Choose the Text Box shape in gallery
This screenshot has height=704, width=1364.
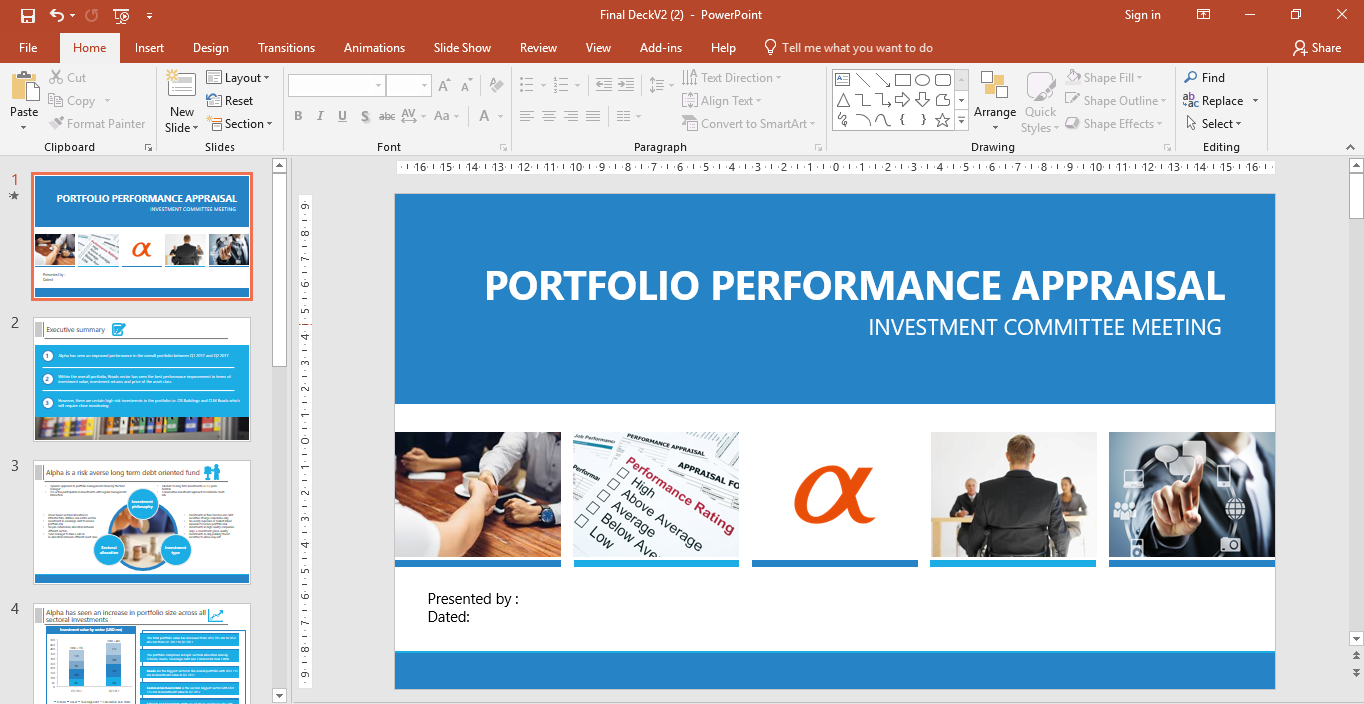point(843,79)
